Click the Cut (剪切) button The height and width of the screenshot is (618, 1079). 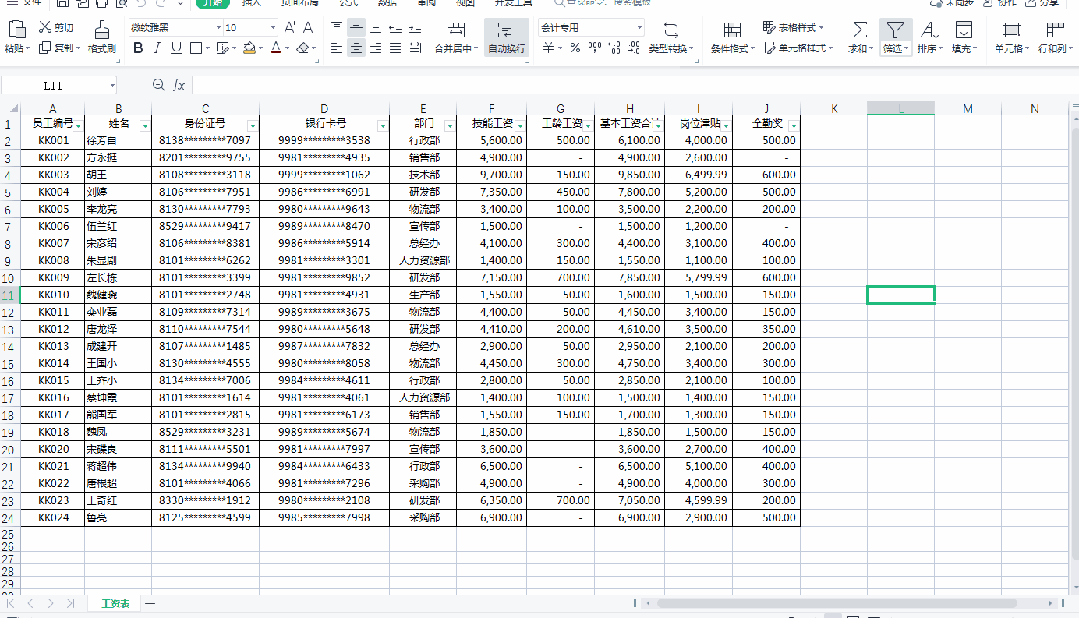[57, 27]
